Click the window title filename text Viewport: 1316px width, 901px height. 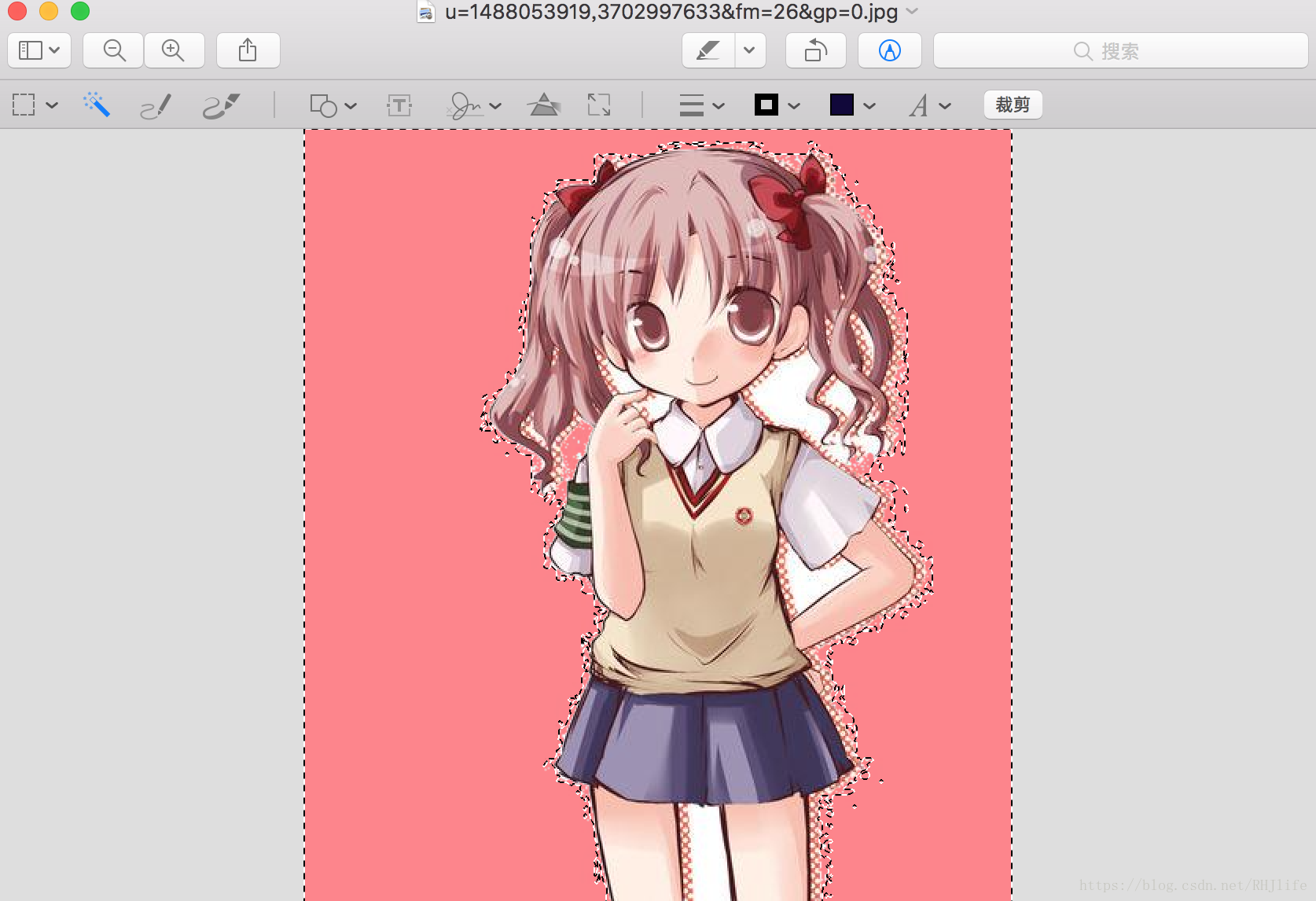point(671,12)
